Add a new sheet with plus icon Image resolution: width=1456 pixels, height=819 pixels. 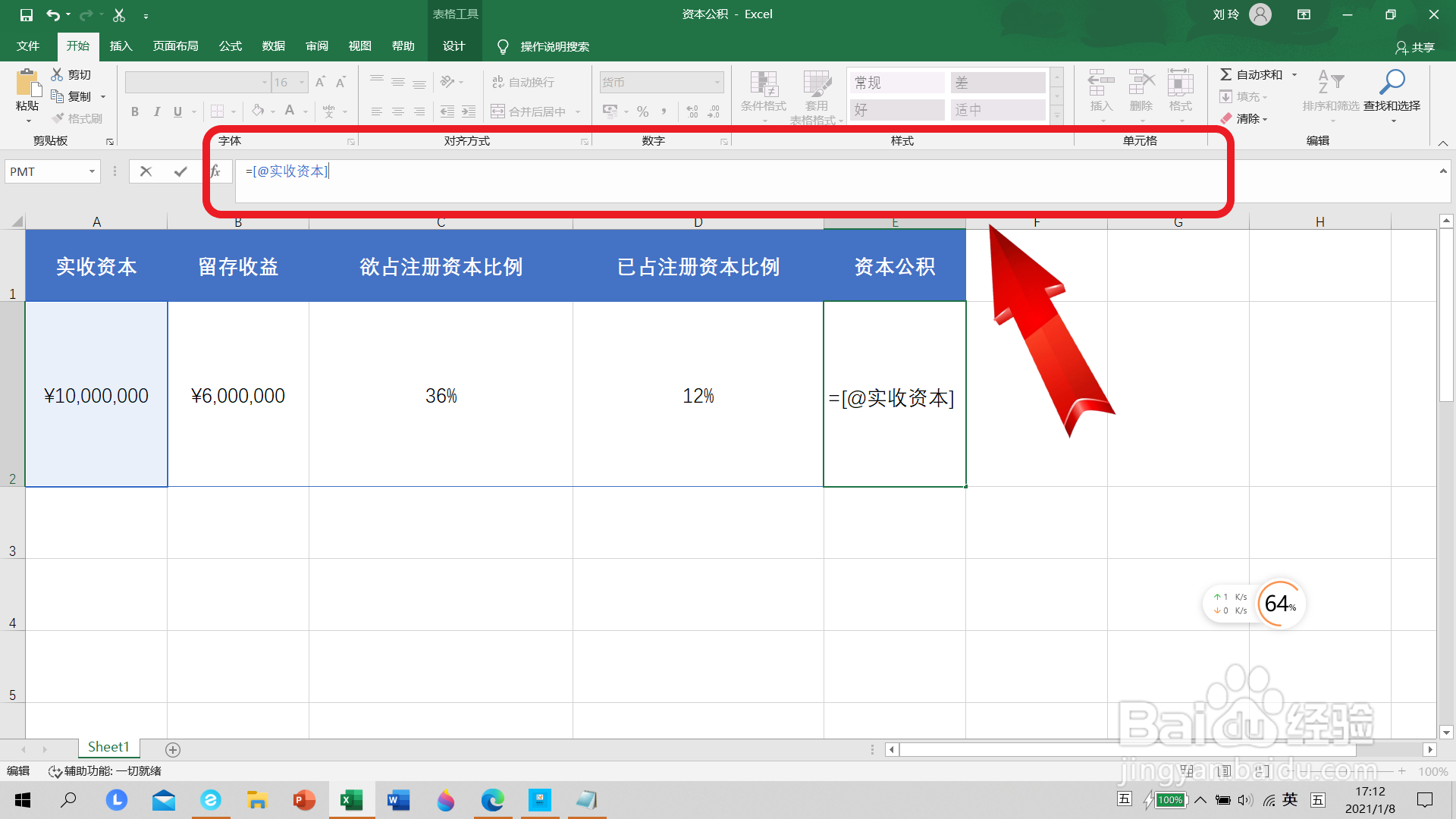coord(173,749)
